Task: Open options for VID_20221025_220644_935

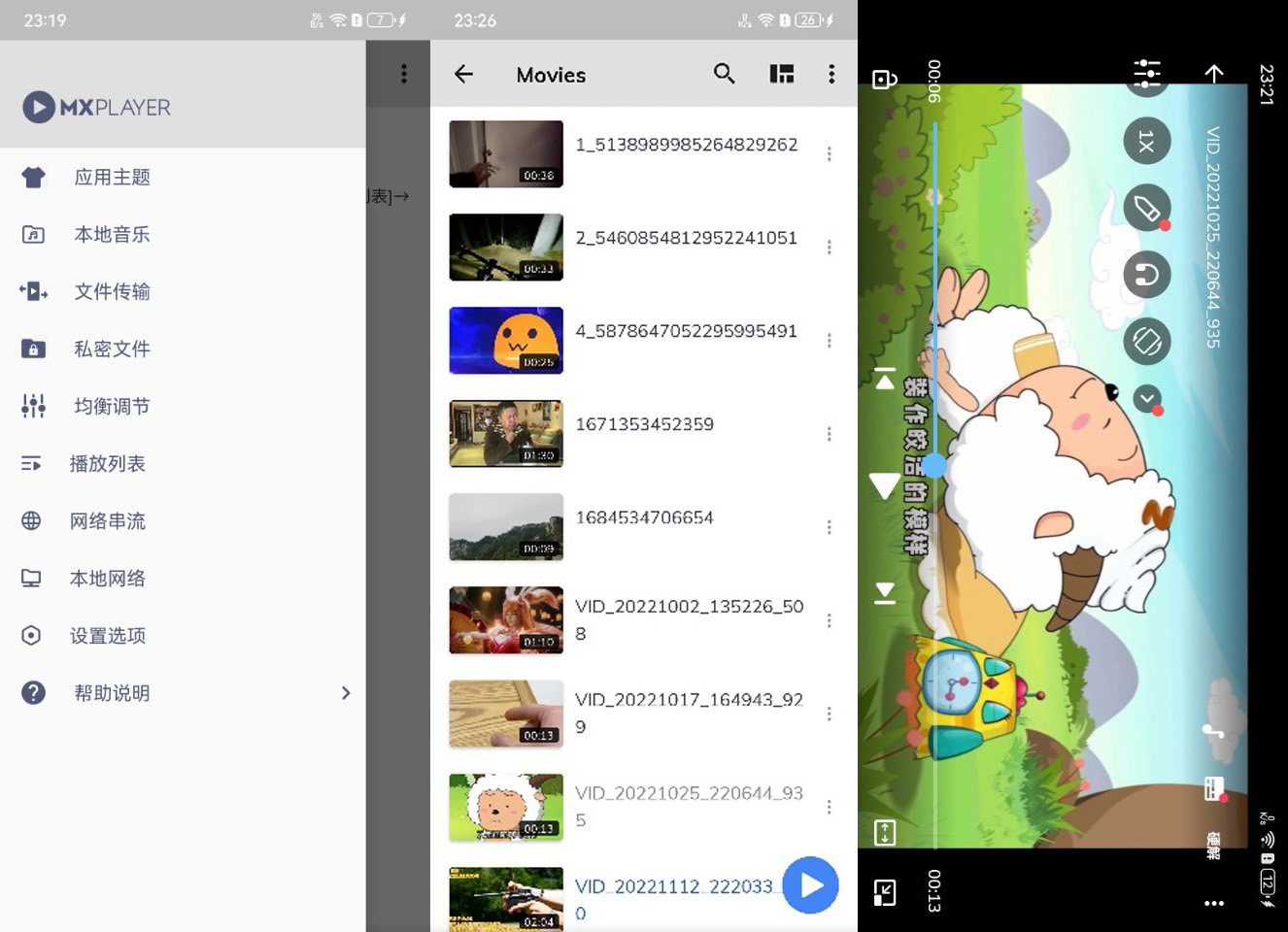Action: coord(829,807)
